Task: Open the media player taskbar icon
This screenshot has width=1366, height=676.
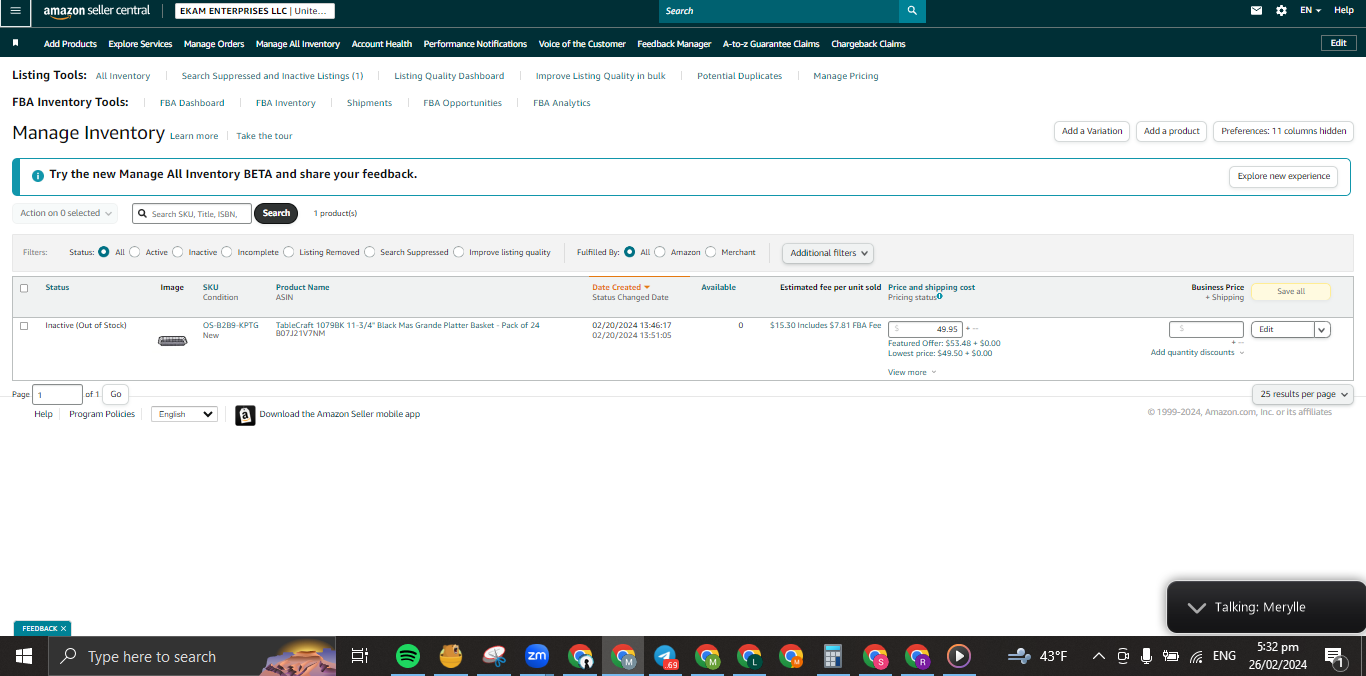Action: tap(958, 656)
